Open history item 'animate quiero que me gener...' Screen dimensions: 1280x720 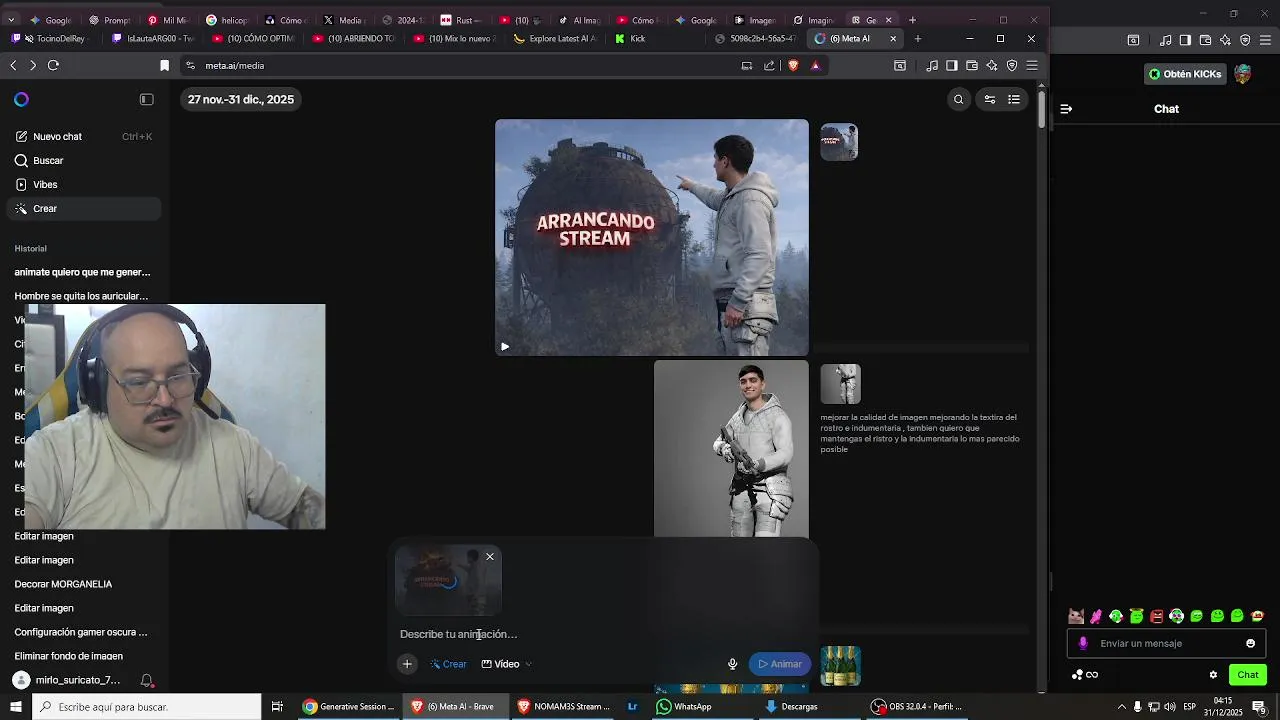pyautogui.click(x=82, y=272)
